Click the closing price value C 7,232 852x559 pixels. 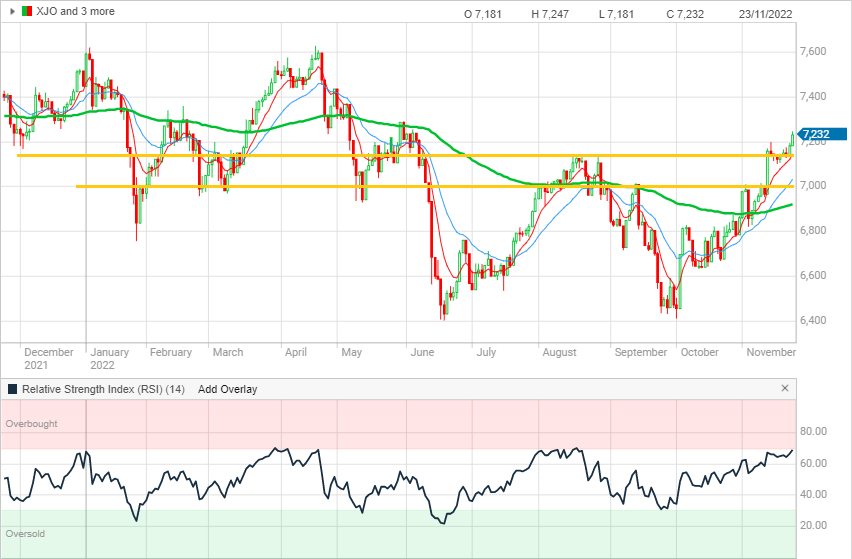pyautogui.click(x=684, y=14)
